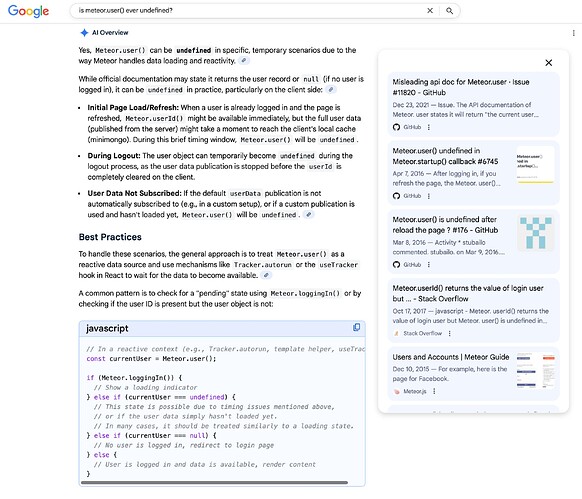Click 'const currentUser = Meteor.user();' code line
Screen dimensions: 582x499
(151, 359)
